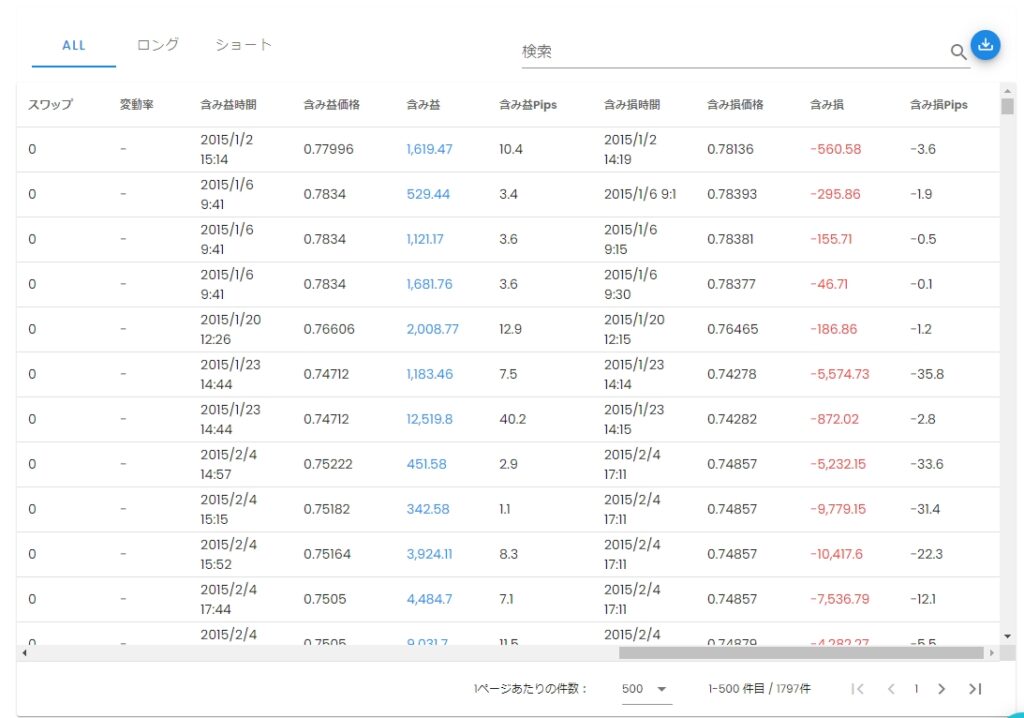Click the blue download button
The image size is (1024, 718).
point(985,45)
